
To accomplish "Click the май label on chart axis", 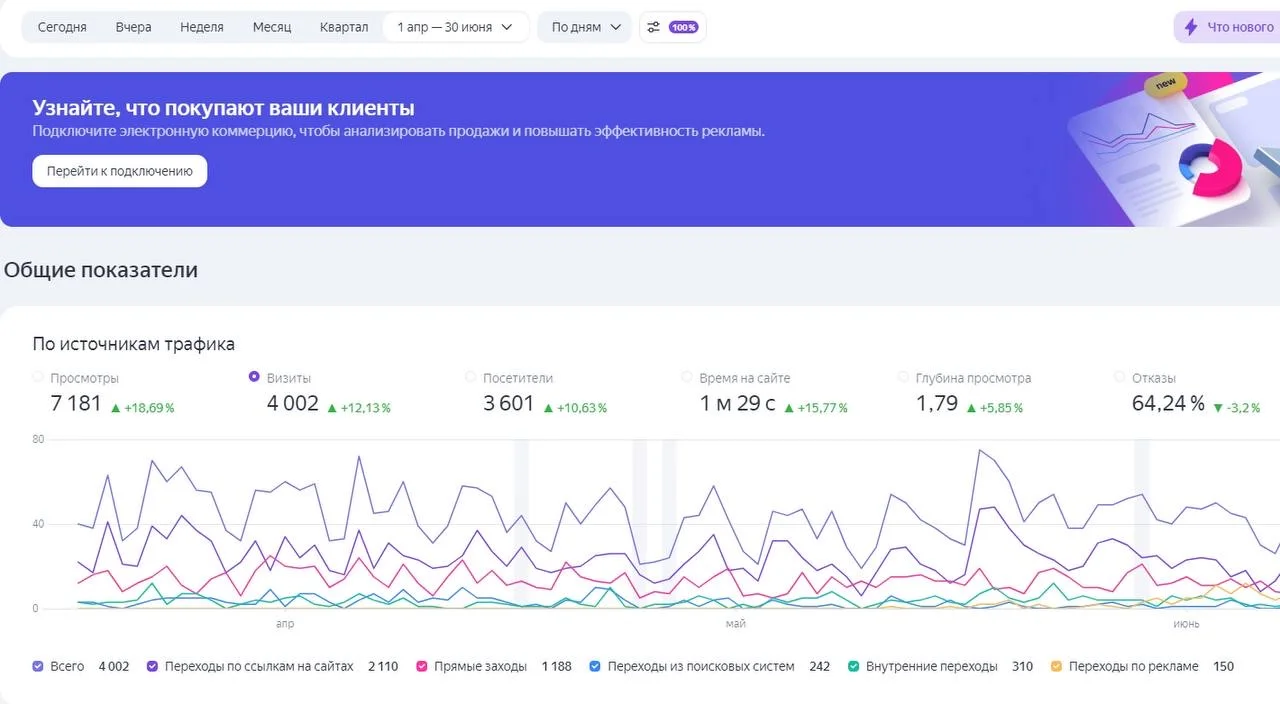I will pos(736,624).
